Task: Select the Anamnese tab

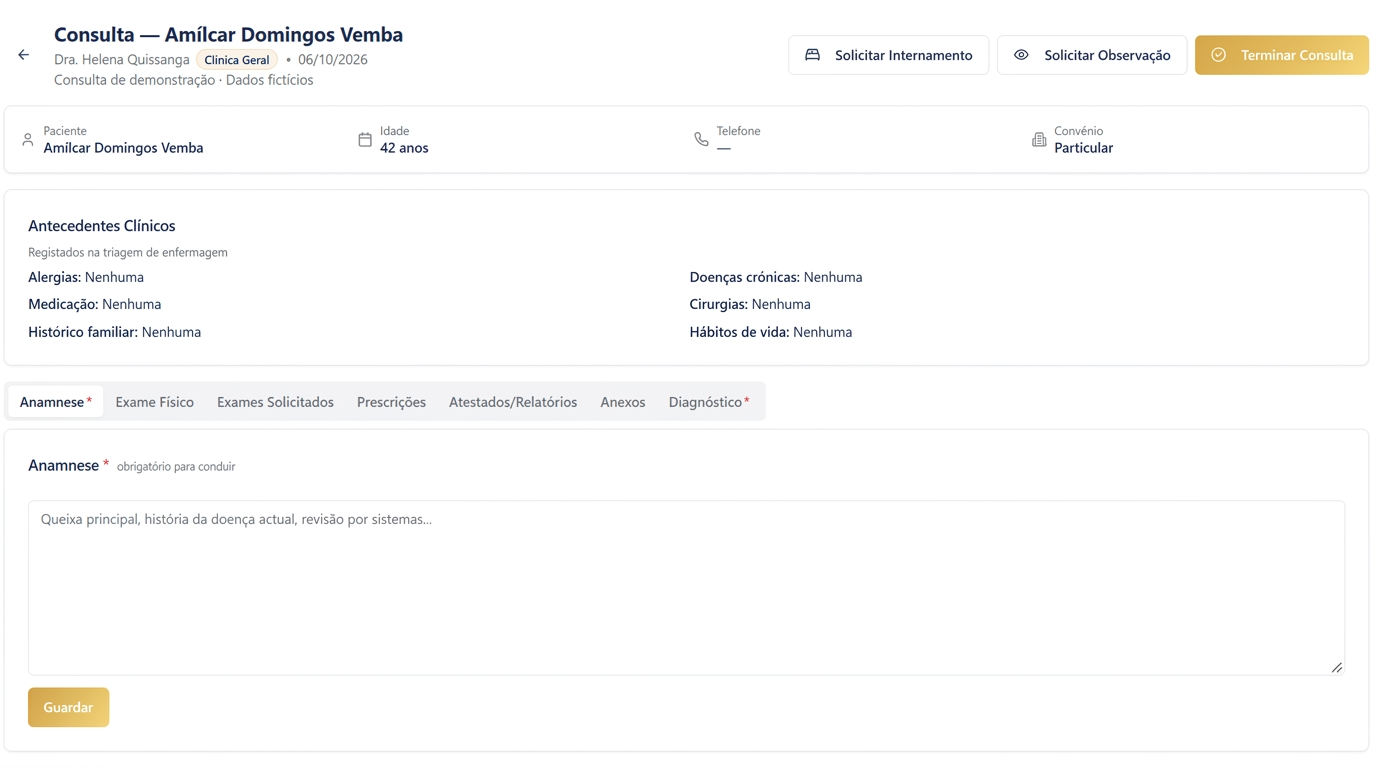Action: tap(56, 402)
